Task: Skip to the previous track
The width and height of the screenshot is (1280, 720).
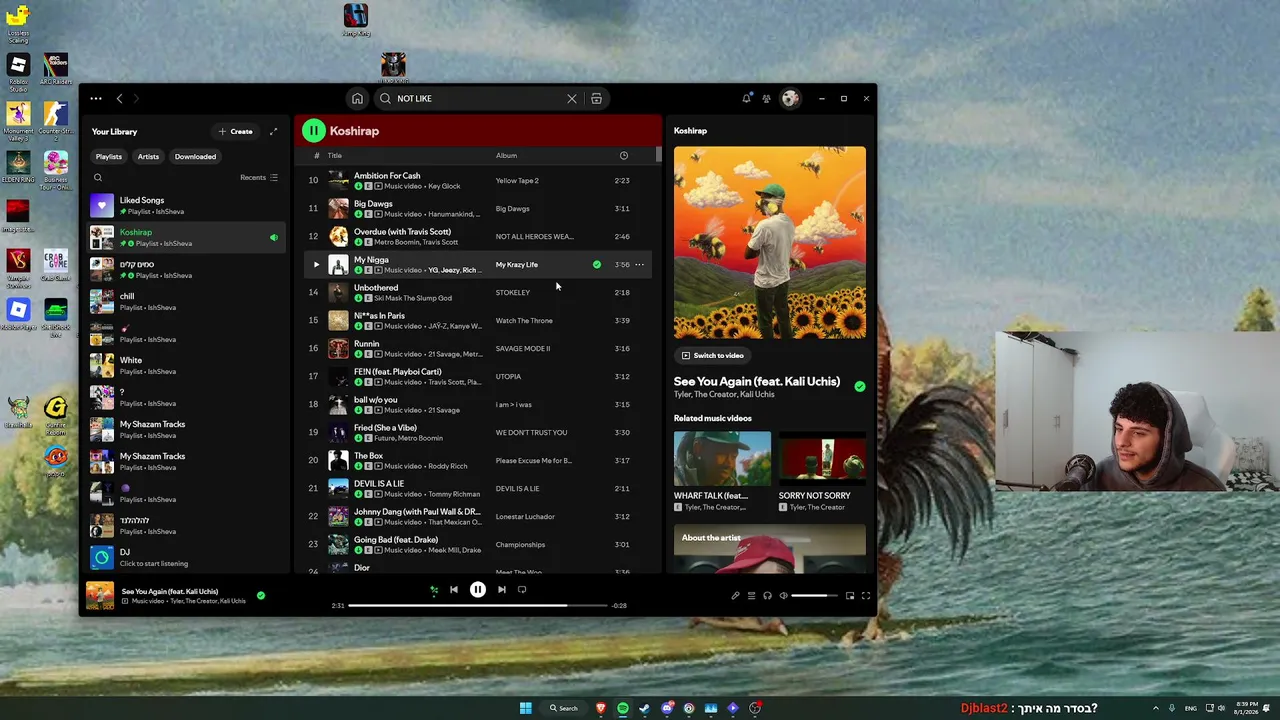Action: [x=454, y=590]
